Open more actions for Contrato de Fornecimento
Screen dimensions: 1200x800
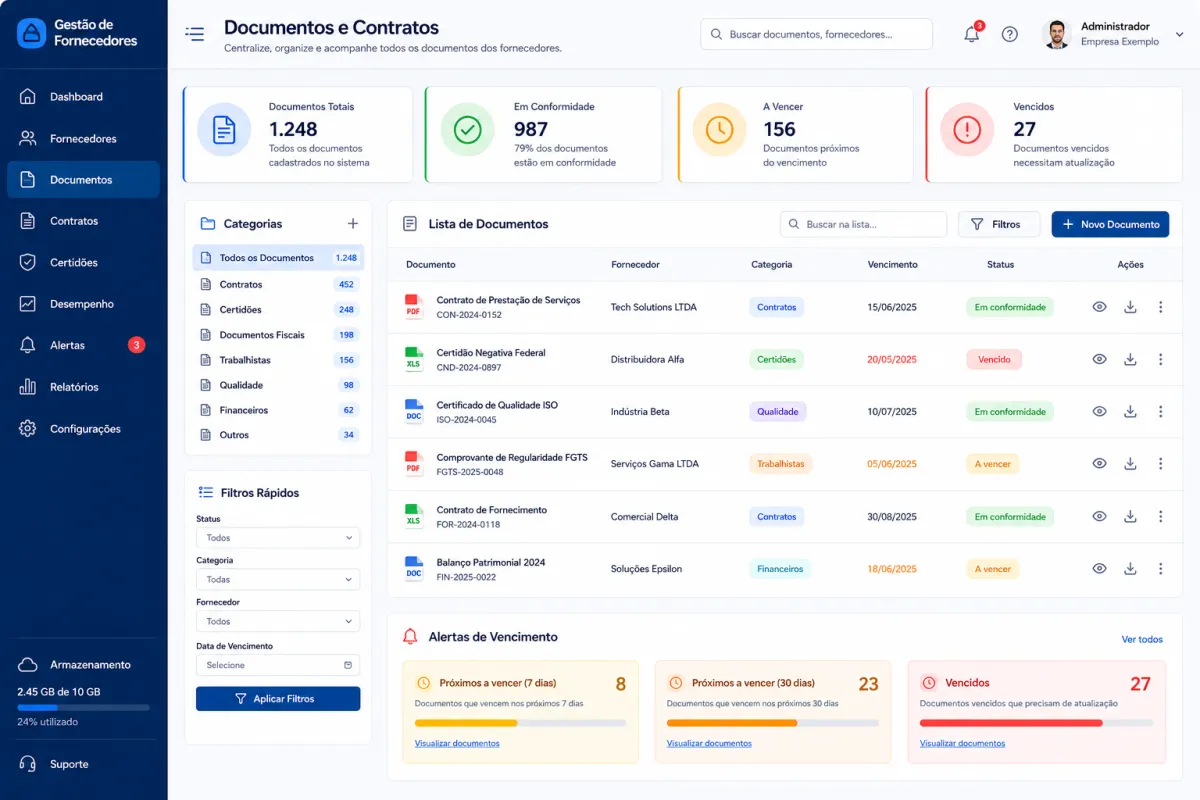[x=1160, y=516]
